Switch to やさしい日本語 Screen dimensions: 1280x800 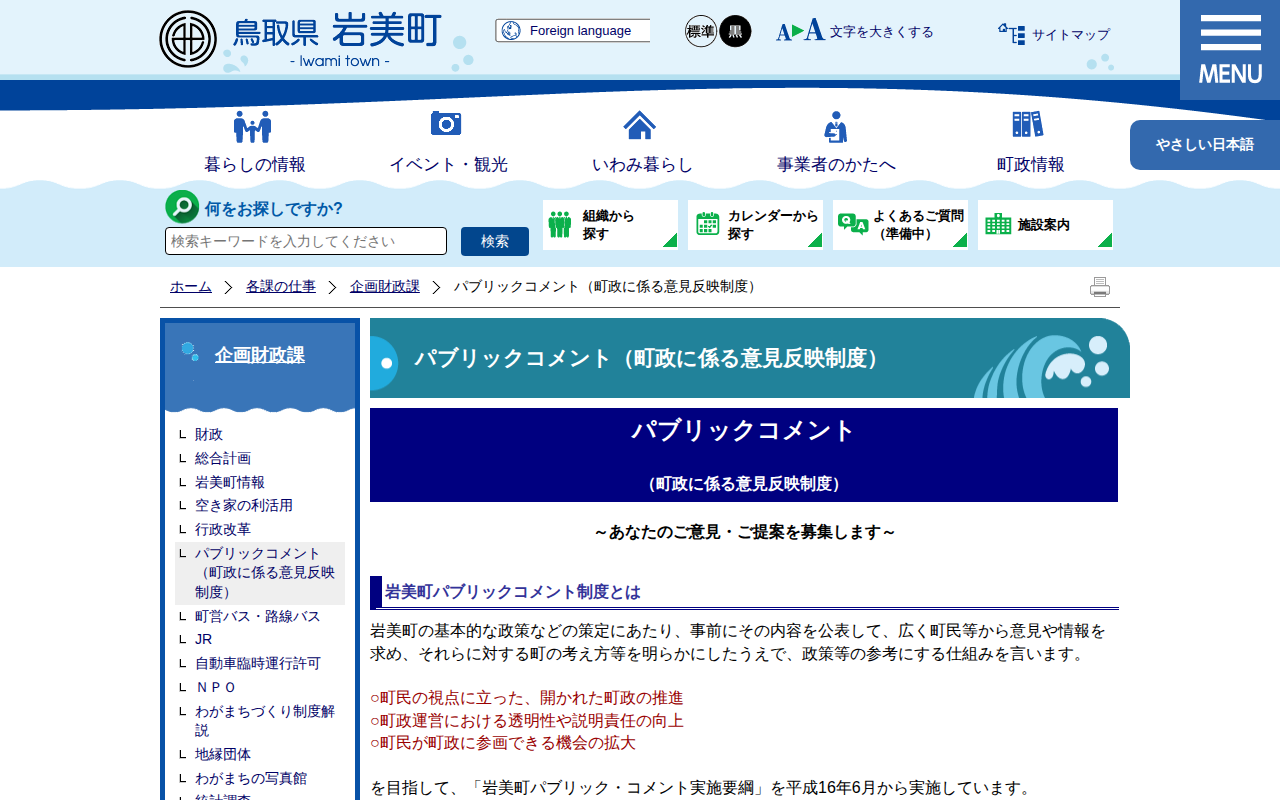(1205, 145)
